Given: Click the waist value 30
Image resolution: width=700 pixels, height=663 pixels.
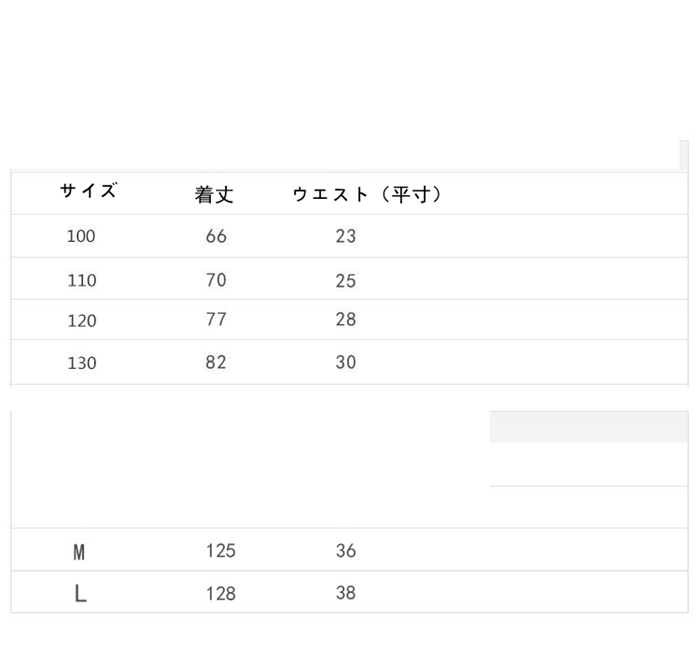Looking at the screenshot, I should click(x=346, y=362).
